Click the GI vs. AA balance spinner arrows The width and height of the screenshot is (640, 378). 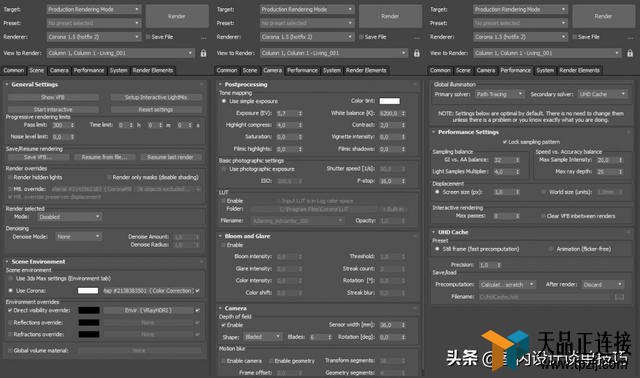pyautogui.click(x=518, y=160)
